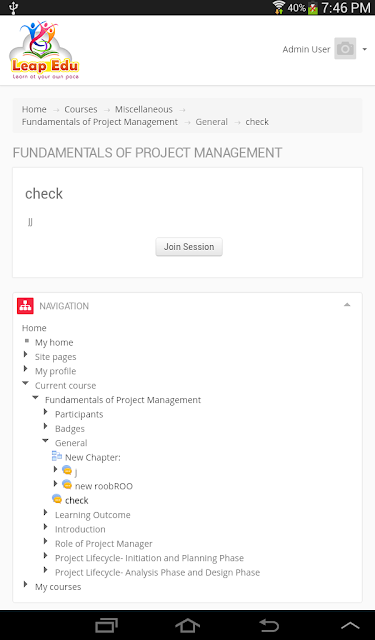Expand the My courses node
375x640 pixels.
(x=26, y=584)
